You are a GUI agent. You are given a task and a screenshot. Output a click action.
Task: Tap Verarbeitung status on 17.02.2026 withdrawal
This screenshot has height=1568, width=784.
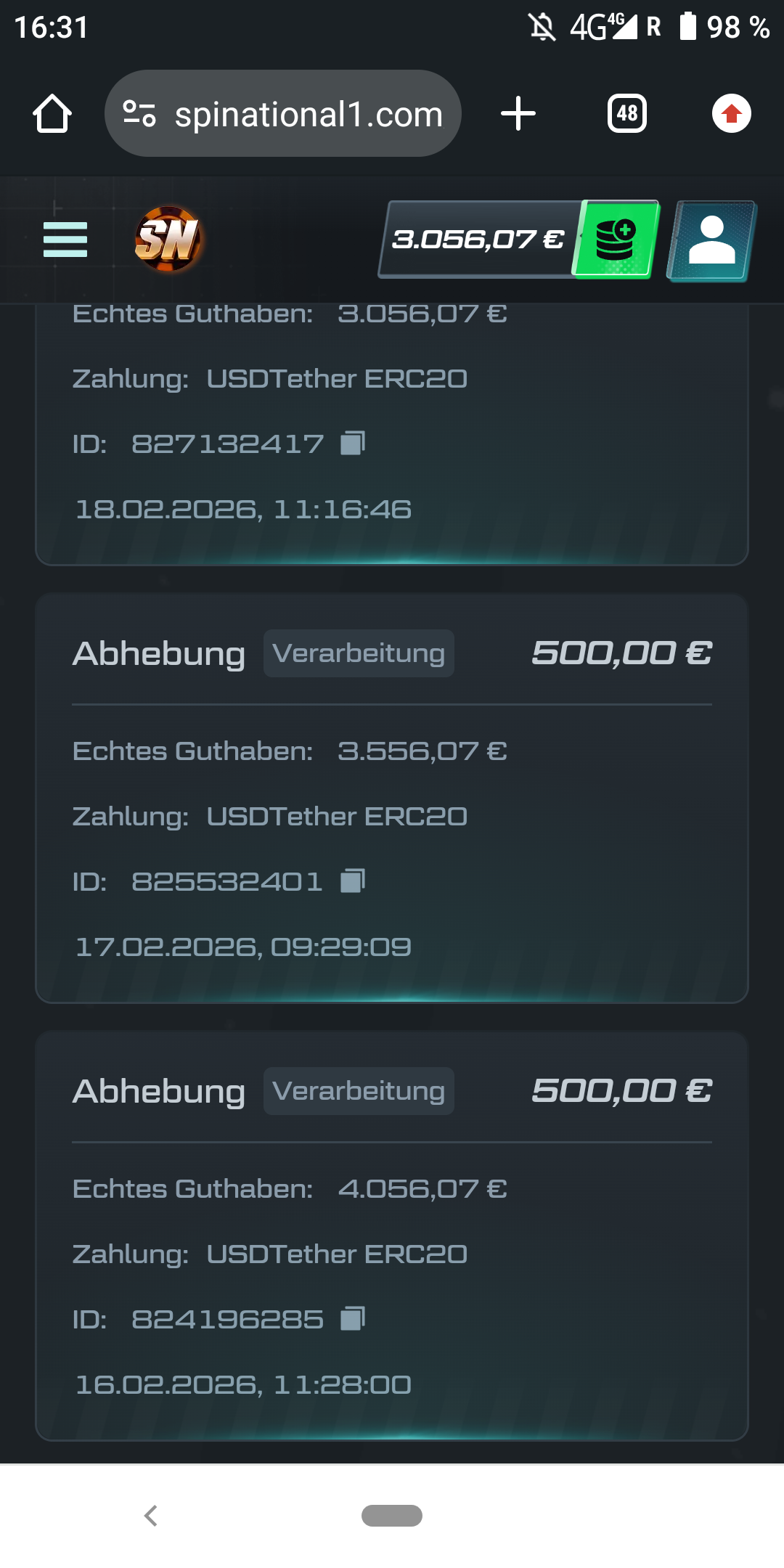[359, 653]
